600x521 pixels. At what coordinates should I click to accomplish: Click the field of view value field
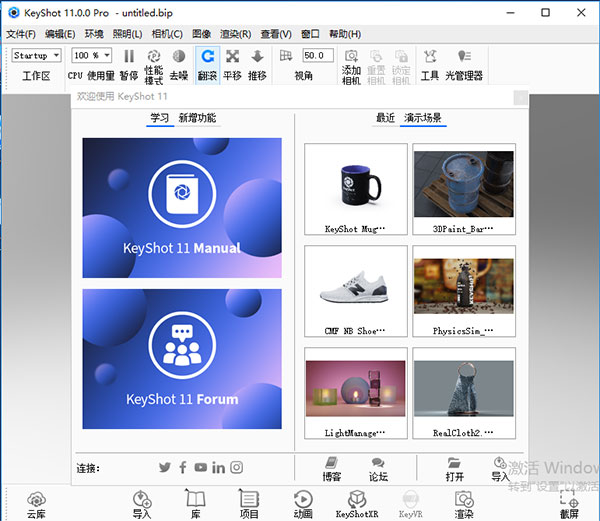(x=317, y=56)
